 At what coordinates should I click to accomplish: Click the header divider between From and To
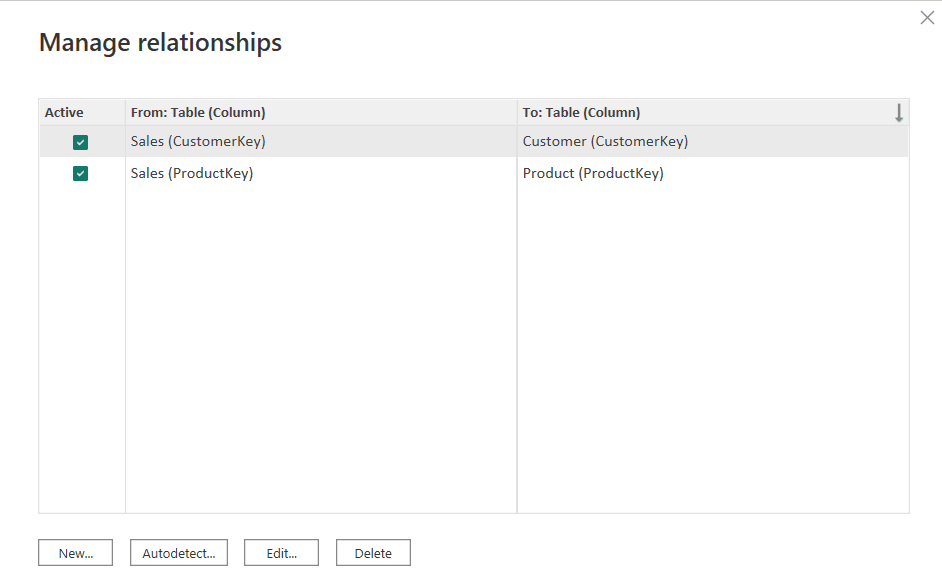coord(517,113)
